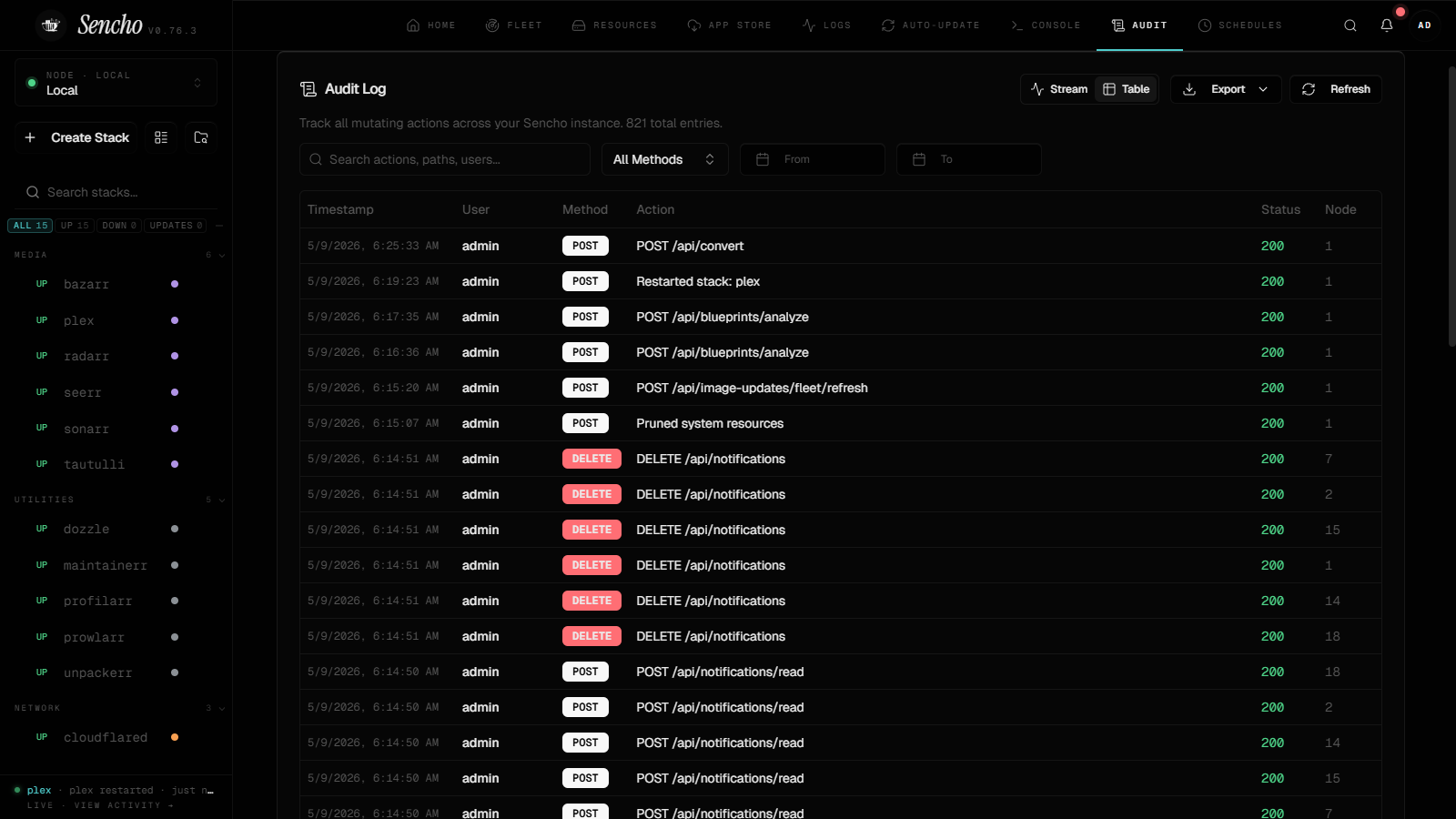Click the purple status dot for bazarr

(x=175, y=284)
